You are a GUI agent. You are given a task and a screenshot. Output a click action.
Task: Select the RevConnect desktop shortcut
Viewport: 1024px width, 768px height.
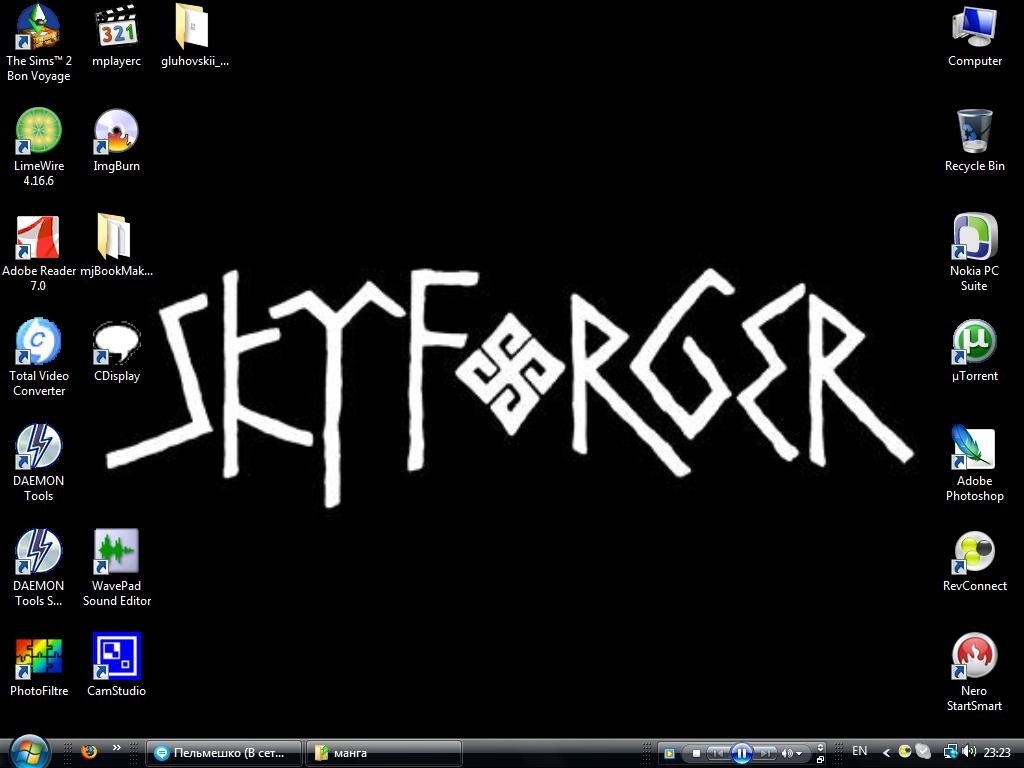coord(974,562)
